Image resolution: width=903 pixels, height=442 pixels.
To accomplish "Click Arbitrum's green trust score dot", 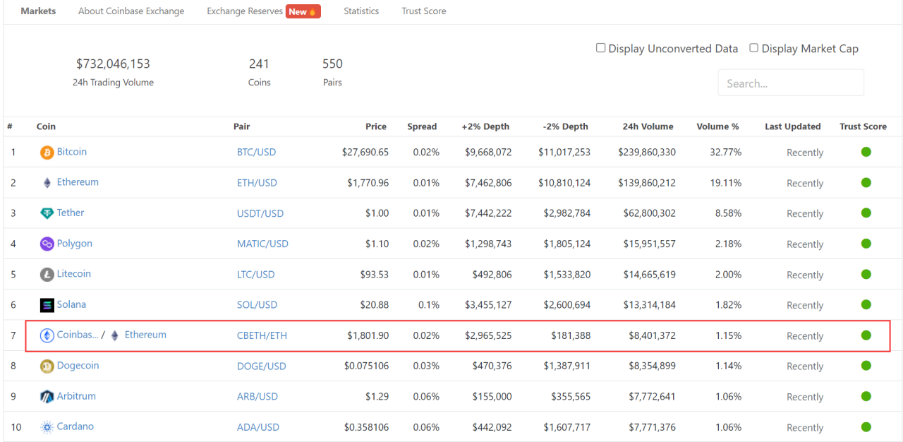I will pyautogui.click(x=866, y=396).
